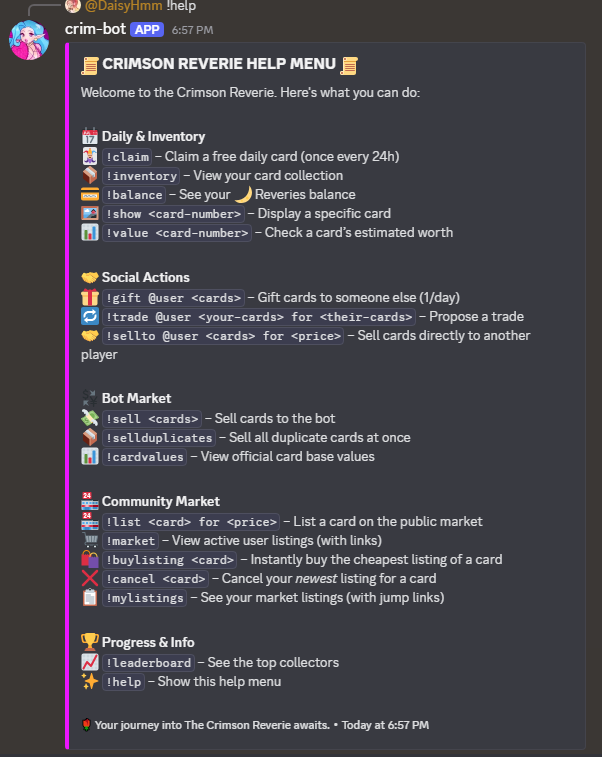
Task: Click the gift box emoji beside !gift
Action: pos(90,297)
